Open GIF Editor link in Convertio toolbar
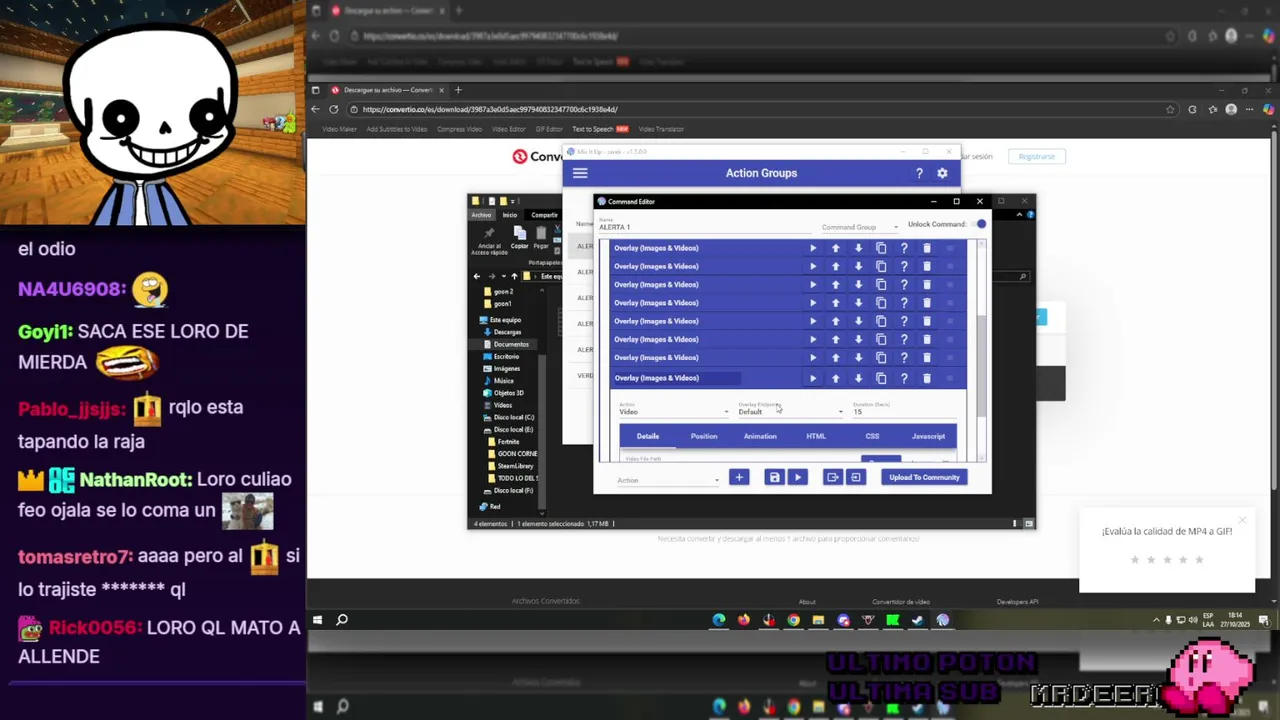The width and height of the screenshot is (1280, 720). pos(549,129)
